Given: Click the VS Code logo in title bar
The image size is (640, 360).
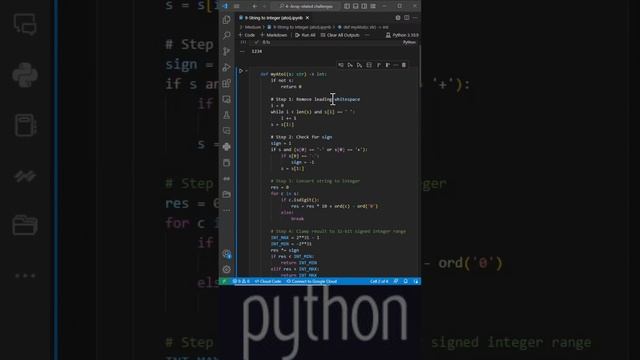Looking at the screenshot, I should pyautogui.click(x=226, y=6).
